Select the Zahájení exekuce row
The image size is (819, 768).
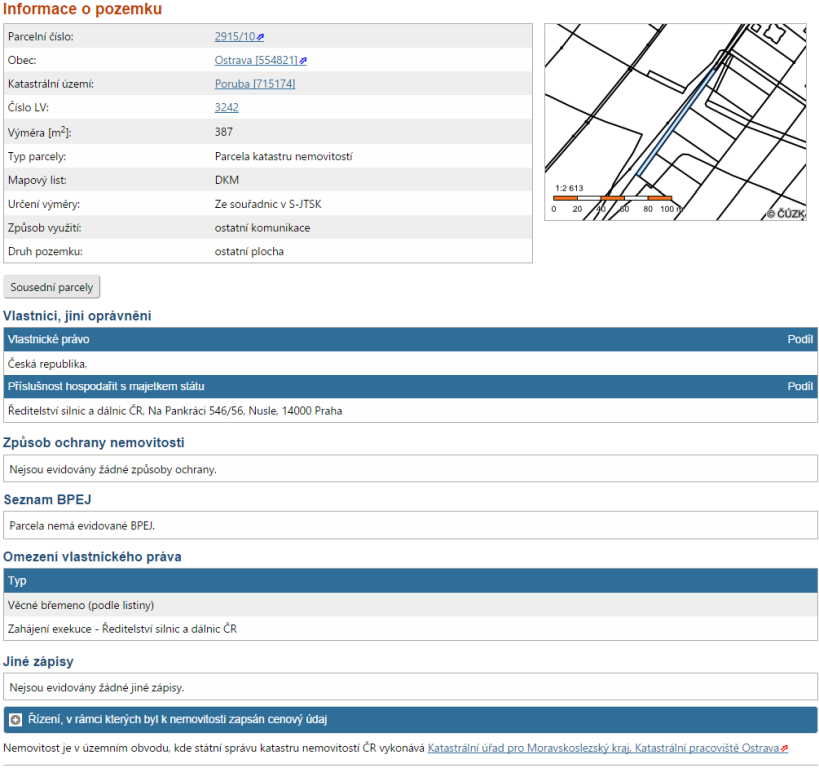(122, 629)
